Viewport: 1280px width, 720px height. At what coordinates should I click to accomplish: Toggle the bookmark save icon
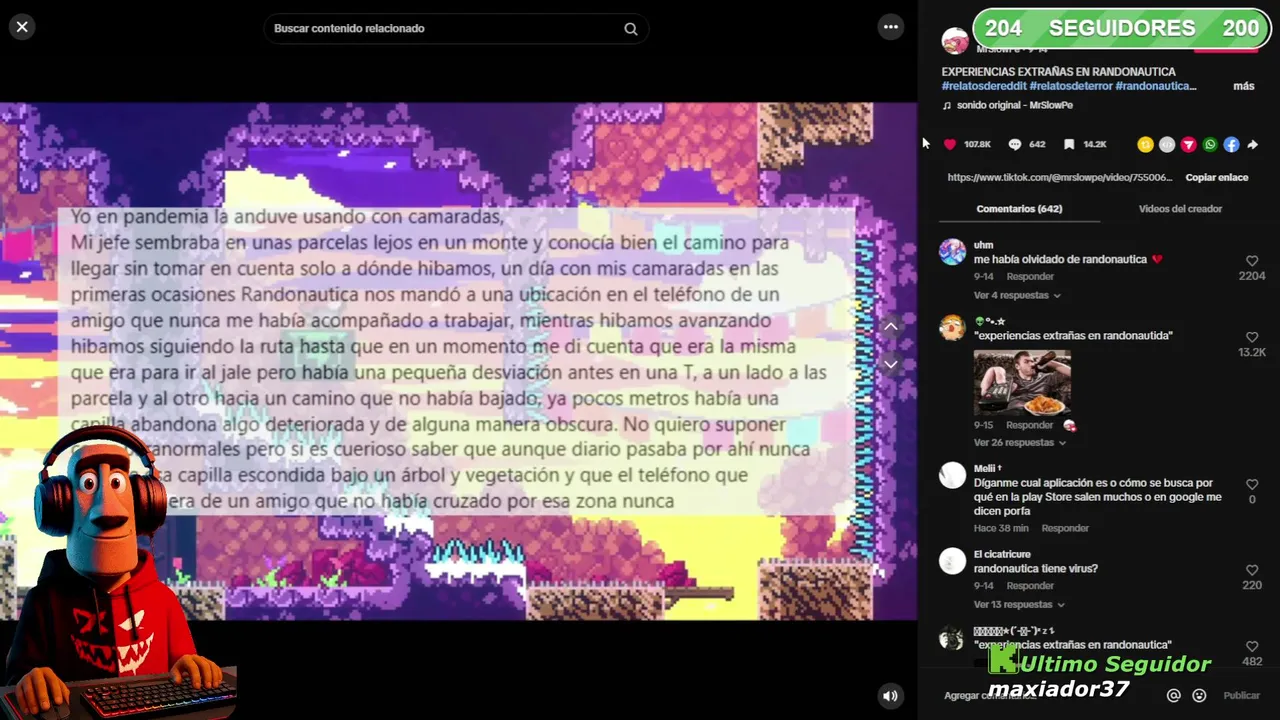[1069, 145]
